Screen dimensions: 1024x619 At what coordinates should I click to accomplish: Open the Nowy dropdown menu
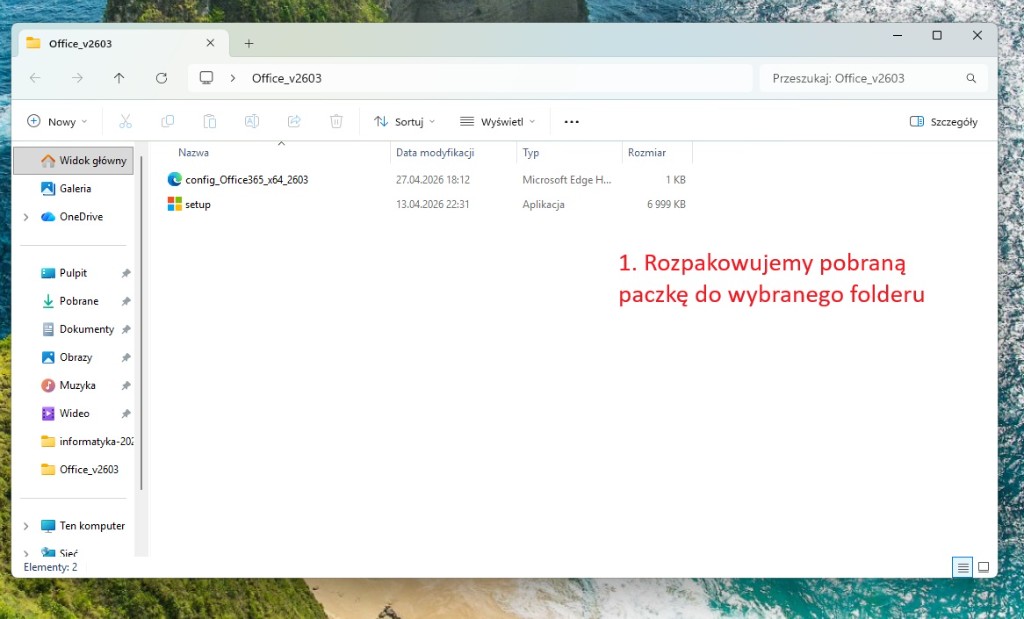point(57,121)
